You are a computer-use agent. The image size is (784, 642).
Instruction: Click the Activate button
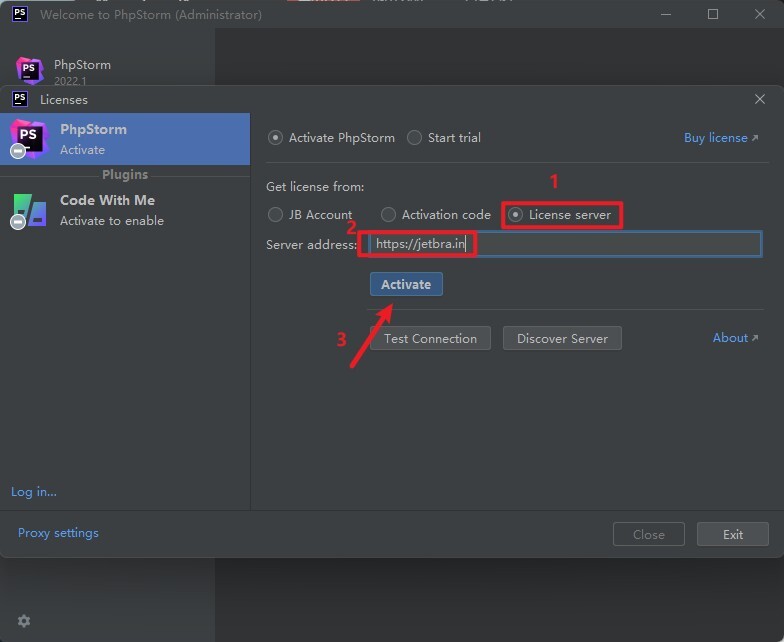(x=406, y=284)
